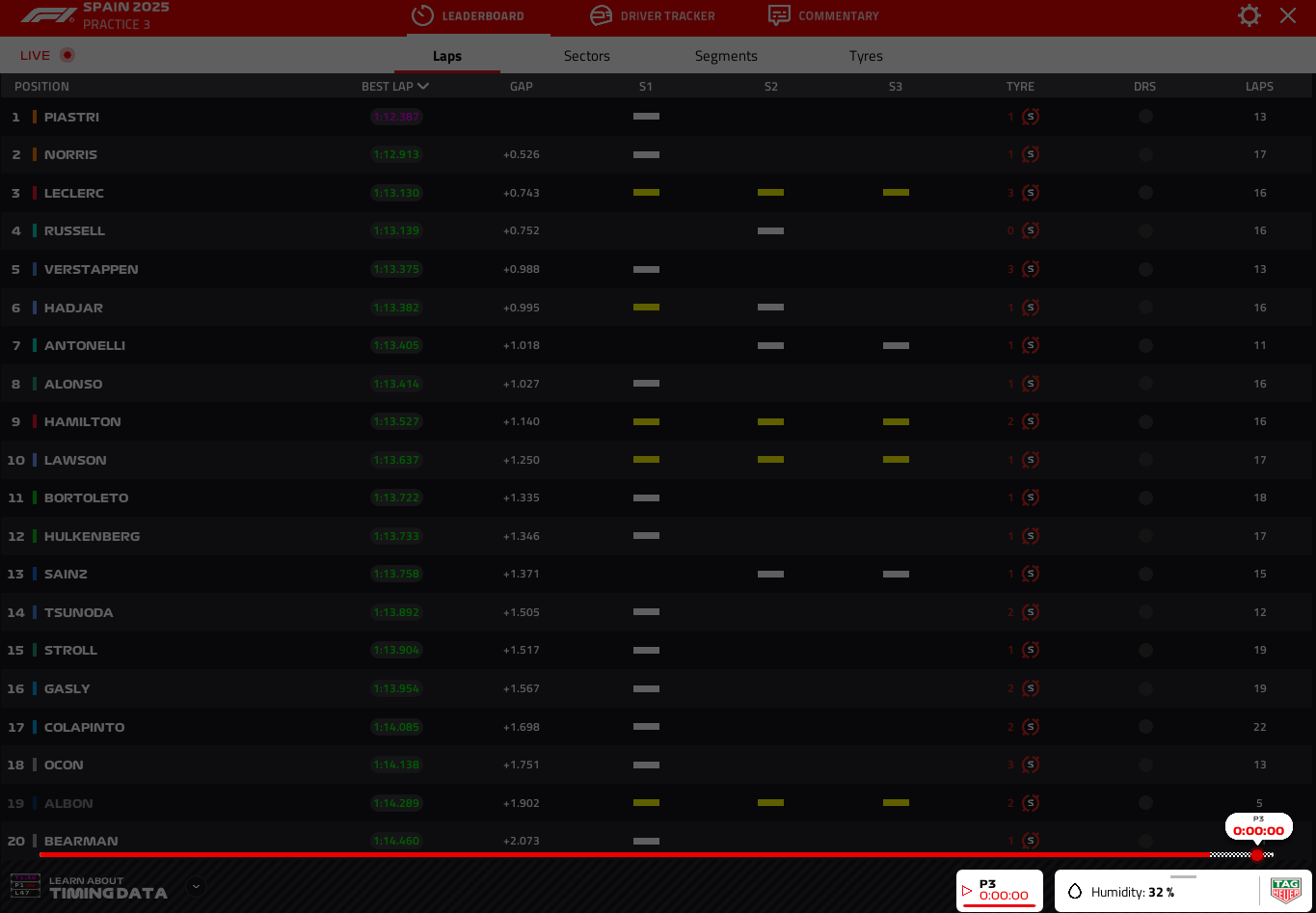Select the Tyres tab
The width and height of the screenshot is (1316, 913).
866,56
